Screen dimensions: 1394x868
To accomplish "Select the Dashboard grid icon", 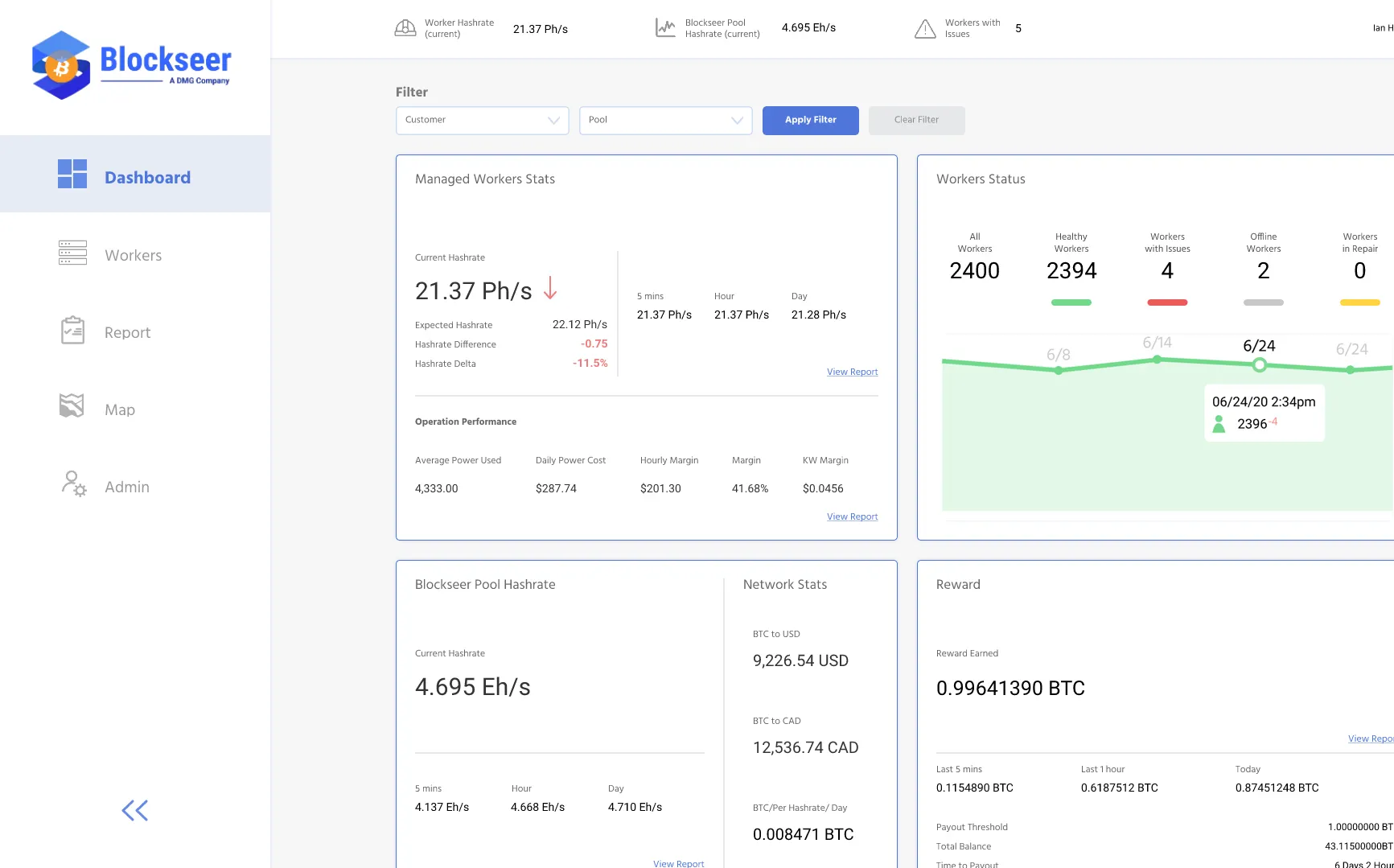I will (72, 174).
